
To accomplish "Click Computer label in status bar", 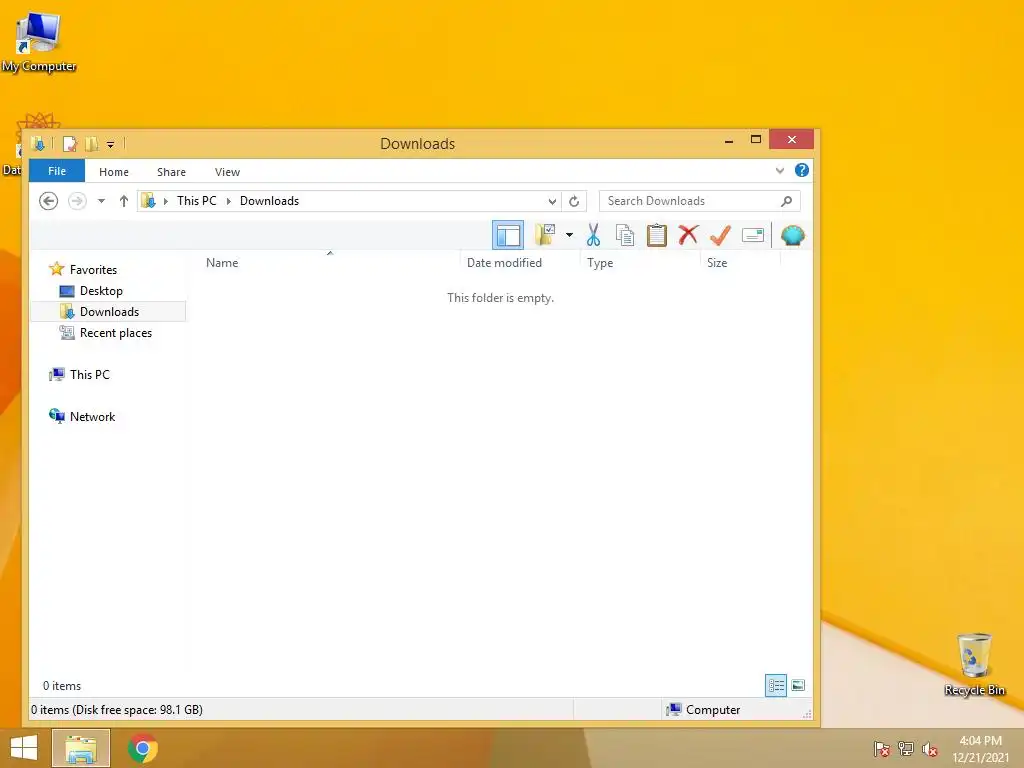I will click(x=712, y=710).
